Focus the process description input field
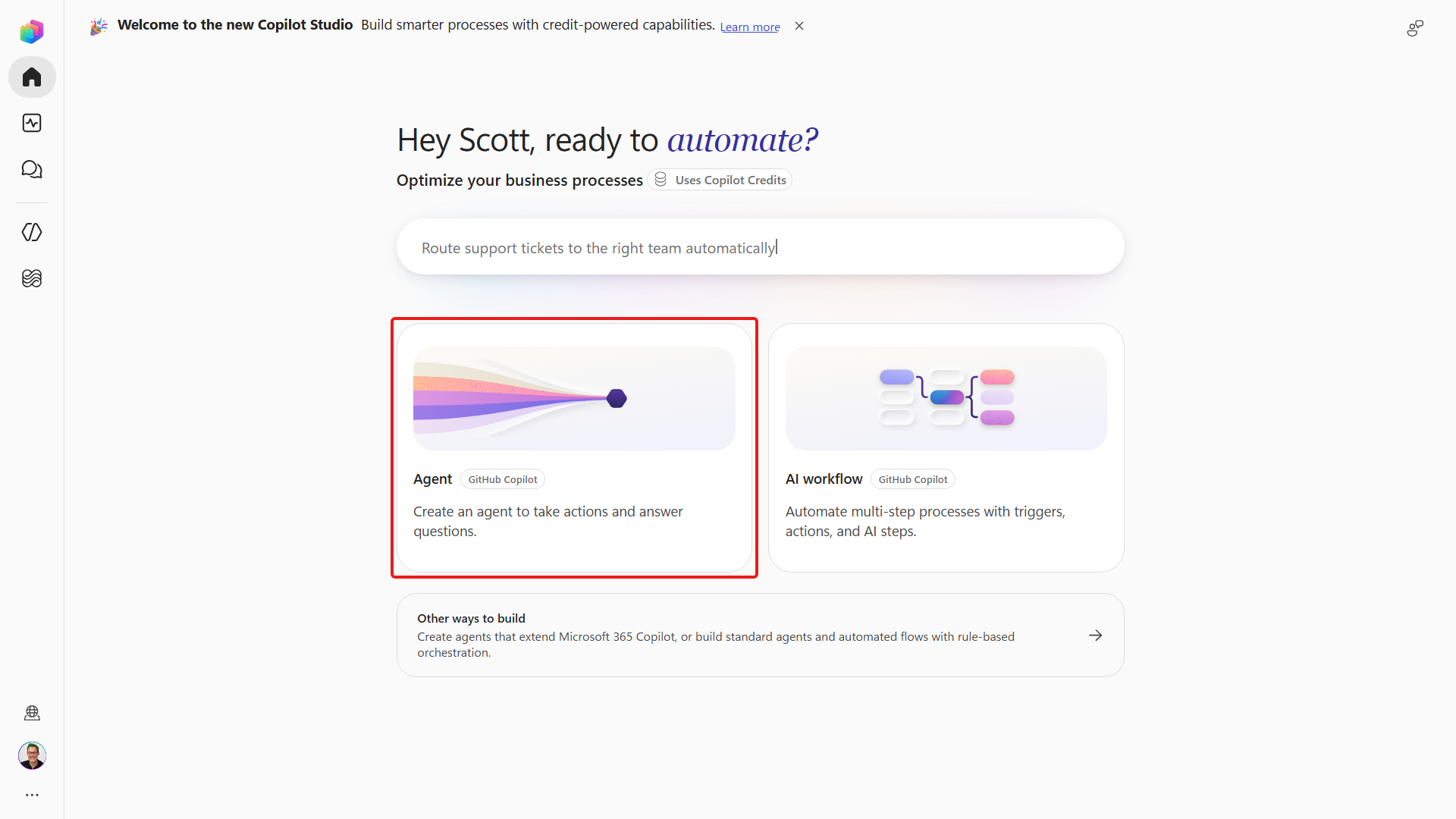 760,247
